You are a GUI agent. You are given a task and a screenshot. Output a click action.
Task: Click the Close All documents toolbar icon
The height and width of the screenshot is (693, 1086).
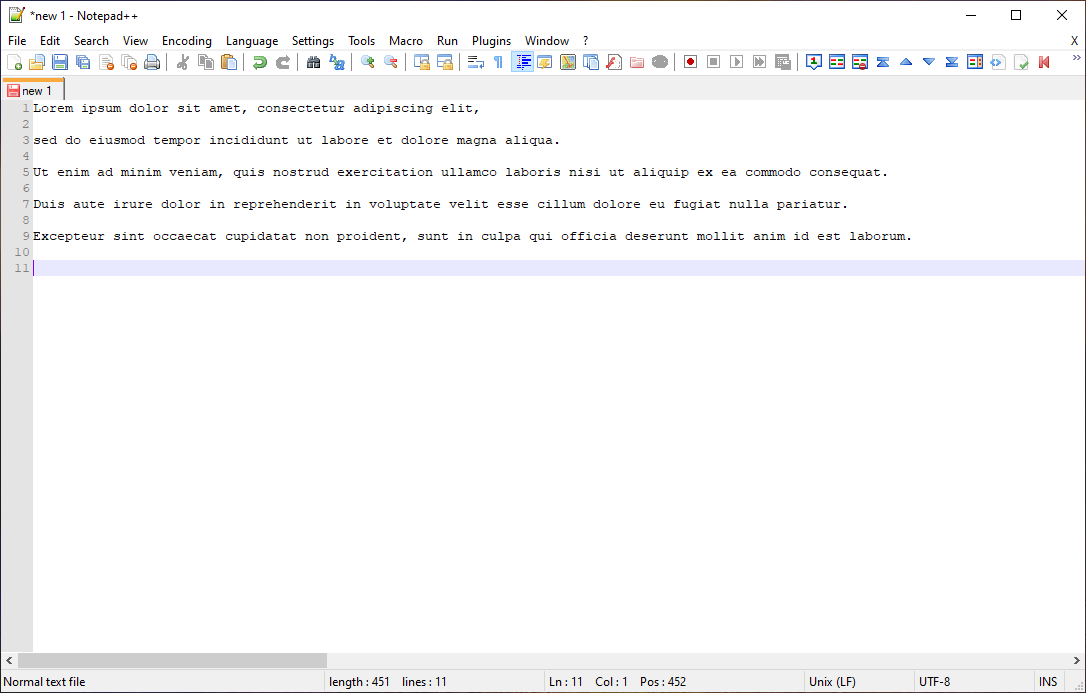point(129,62)
